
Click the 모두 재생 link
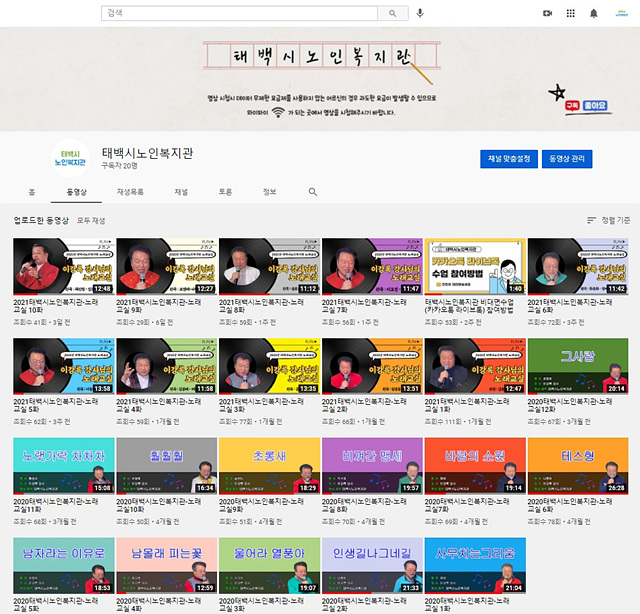(x=91, y=220)
